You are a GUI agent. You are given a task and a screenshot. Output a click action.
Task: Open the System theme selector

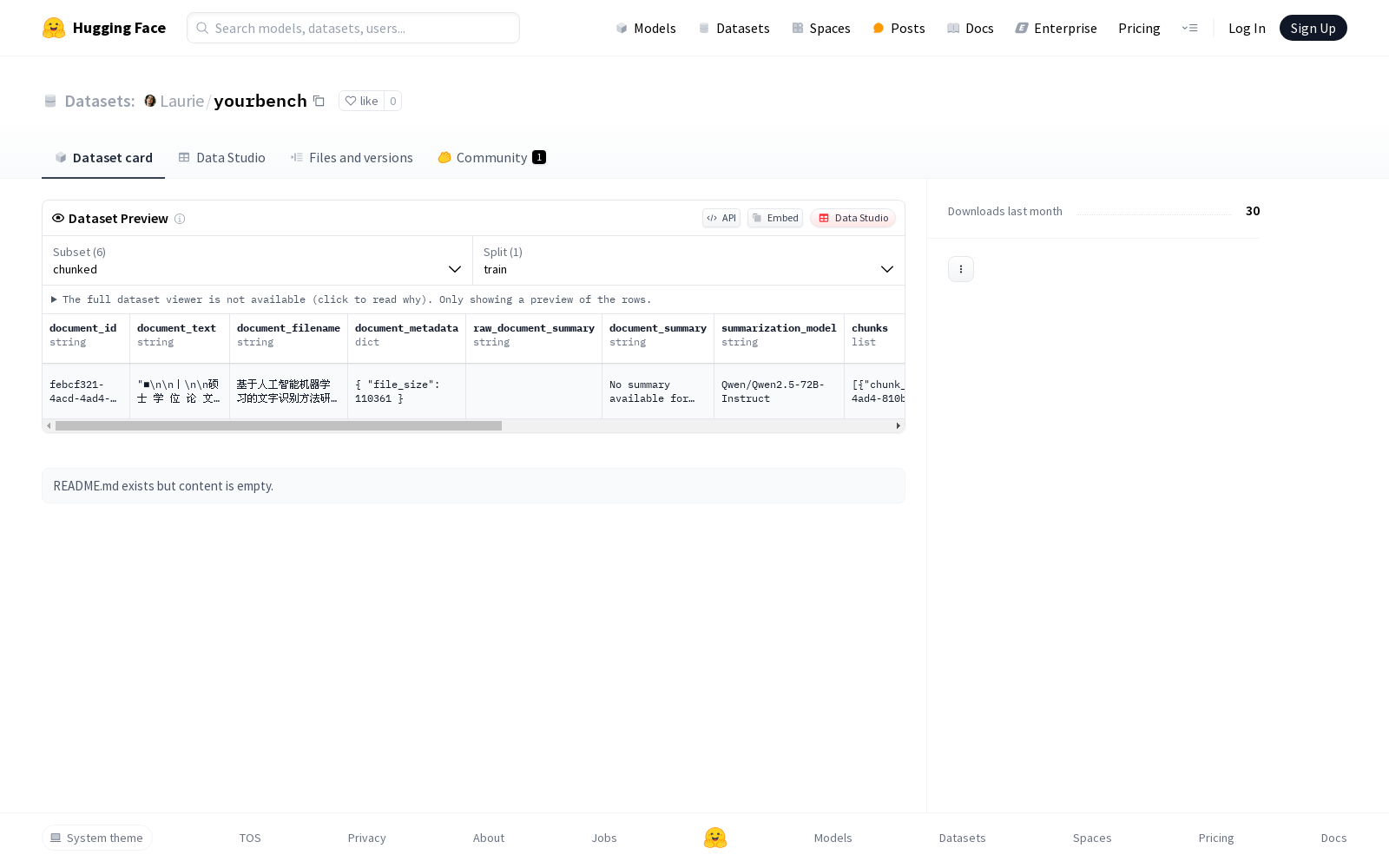point(97,838)
